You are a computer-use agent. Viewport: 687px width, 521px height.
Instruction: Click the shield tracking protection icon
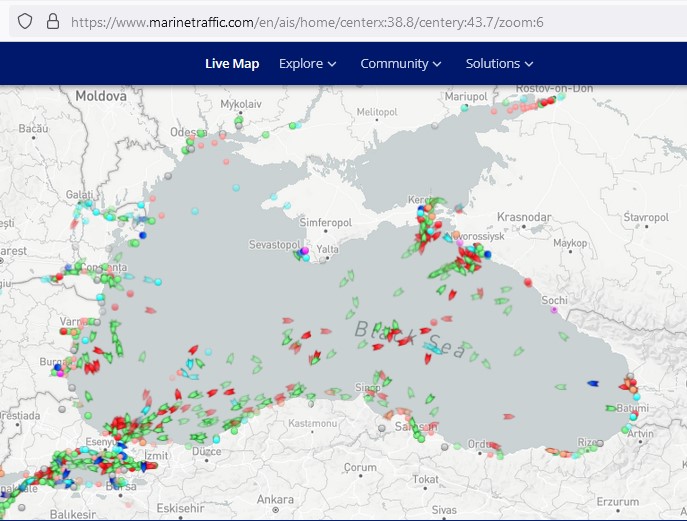pyautogui.click(x=25, y=21)
